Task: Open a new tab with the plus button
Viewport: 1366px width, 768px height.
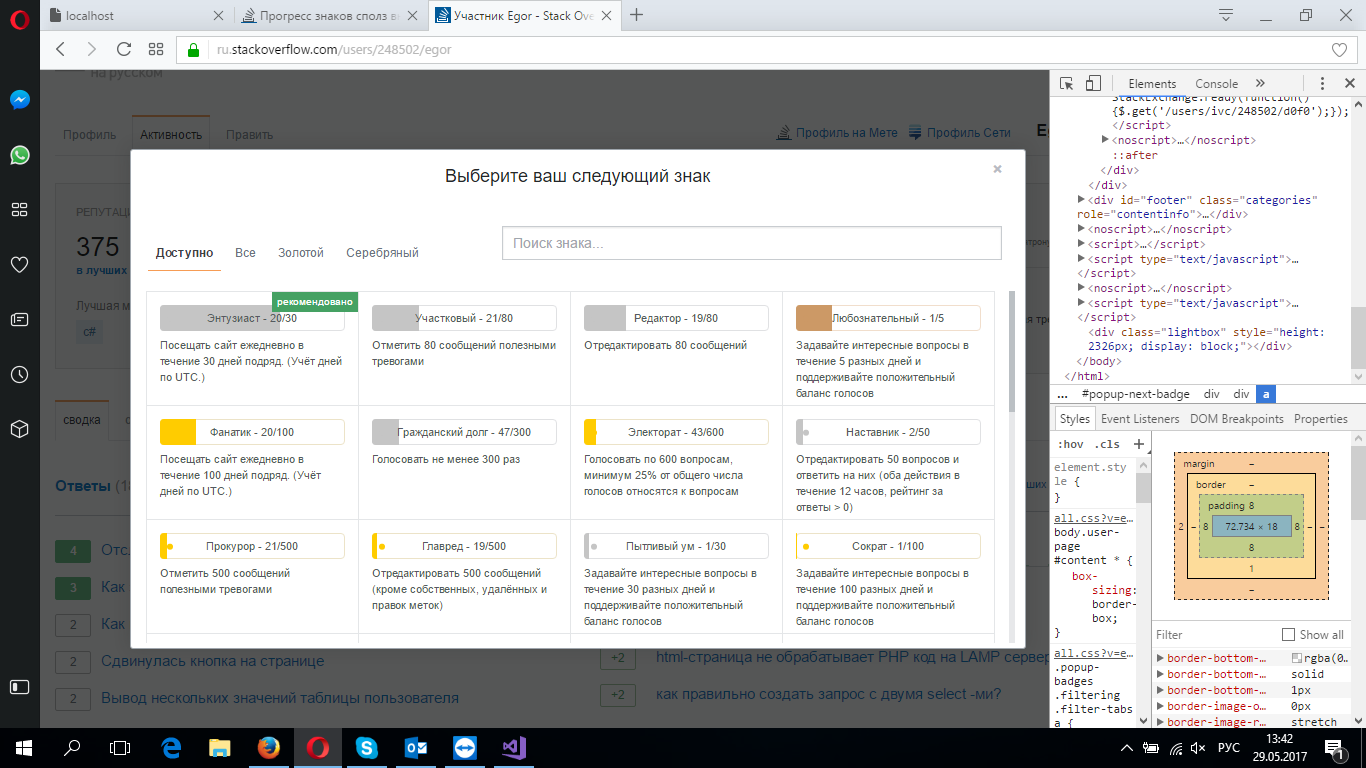Action: (636, 15)
